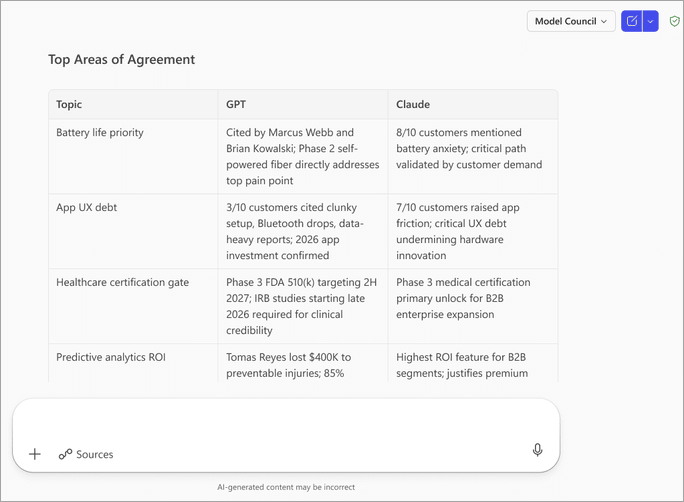Select the GPT column header
Screen dimensions: 684x502
(236, 104)
